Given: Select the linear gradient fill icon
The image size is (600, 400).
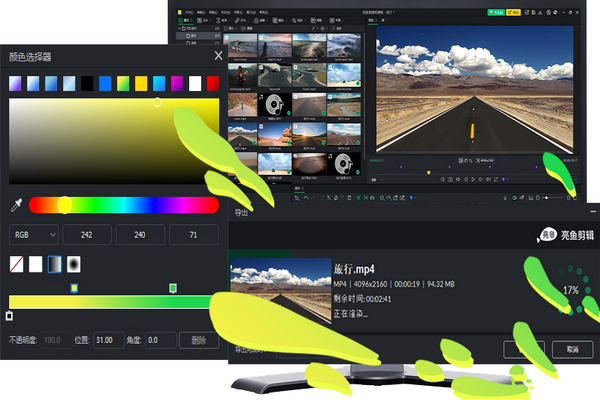Looking at the screenshot, I should coord(55,264).
